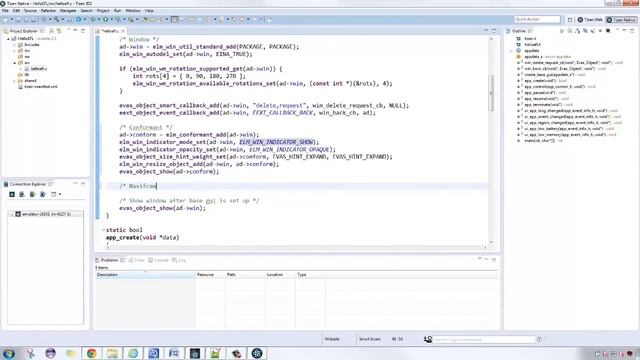Open the Search menu
This screenshot has width=640, height=360.
click(x=86, y=11)
